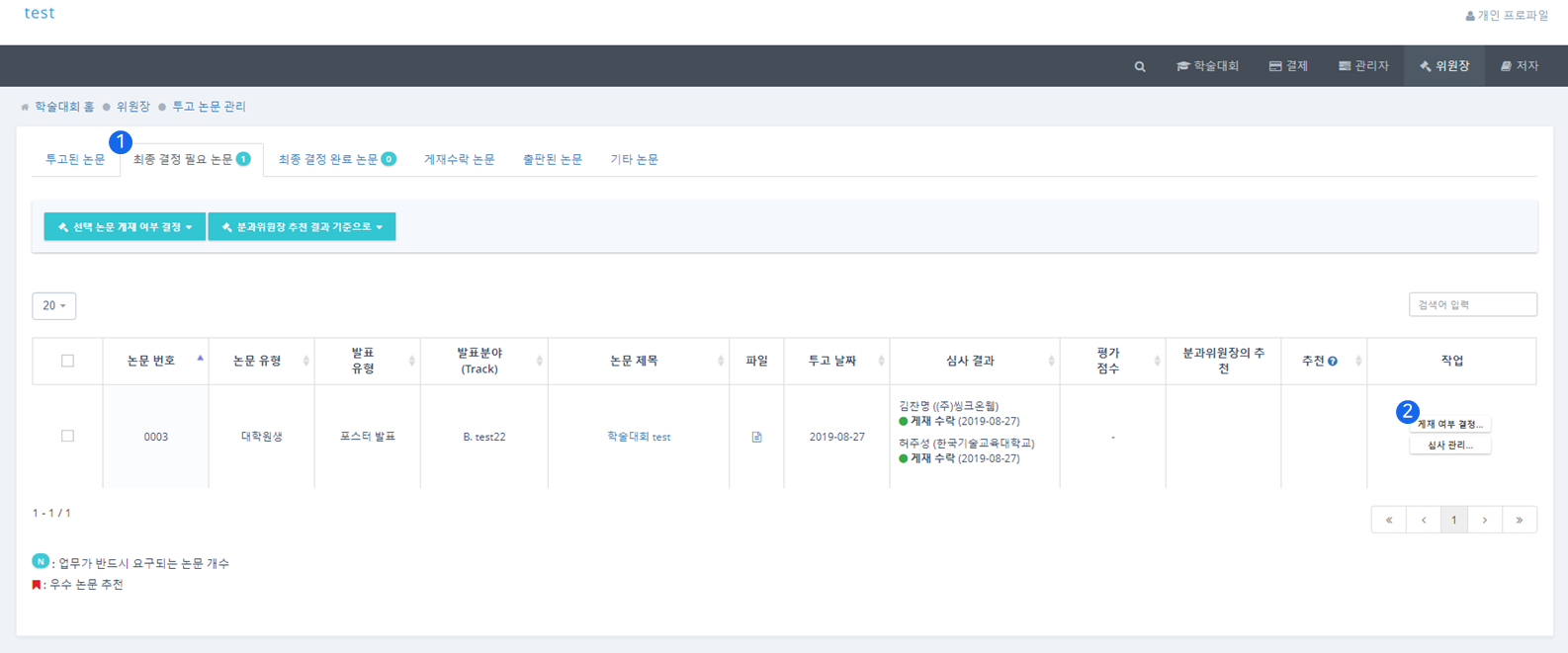Open the 결제 menu in navbar
1568x653 pixels.
(x=1288, y=66)
